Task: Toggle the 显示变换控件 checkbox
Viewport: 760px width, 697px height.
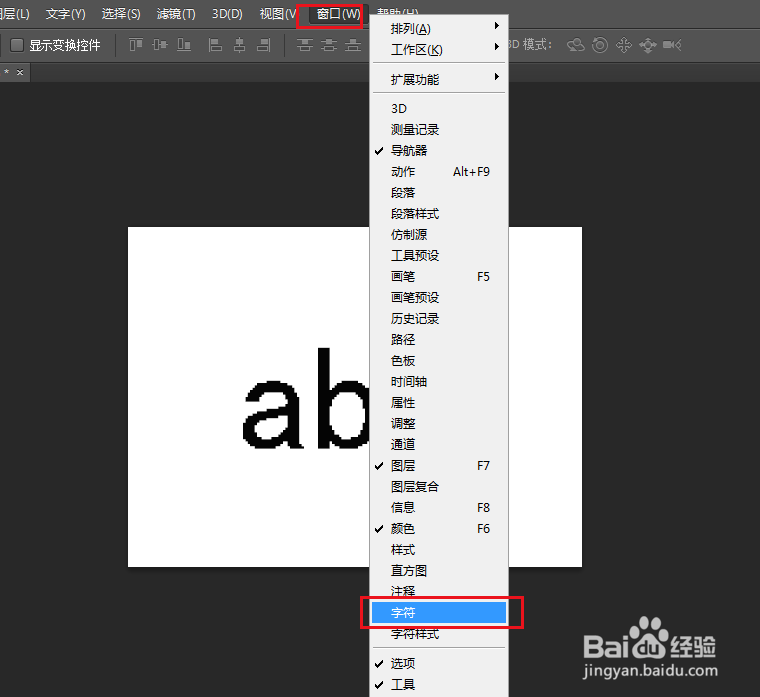Action: click(x=17, y=45)
